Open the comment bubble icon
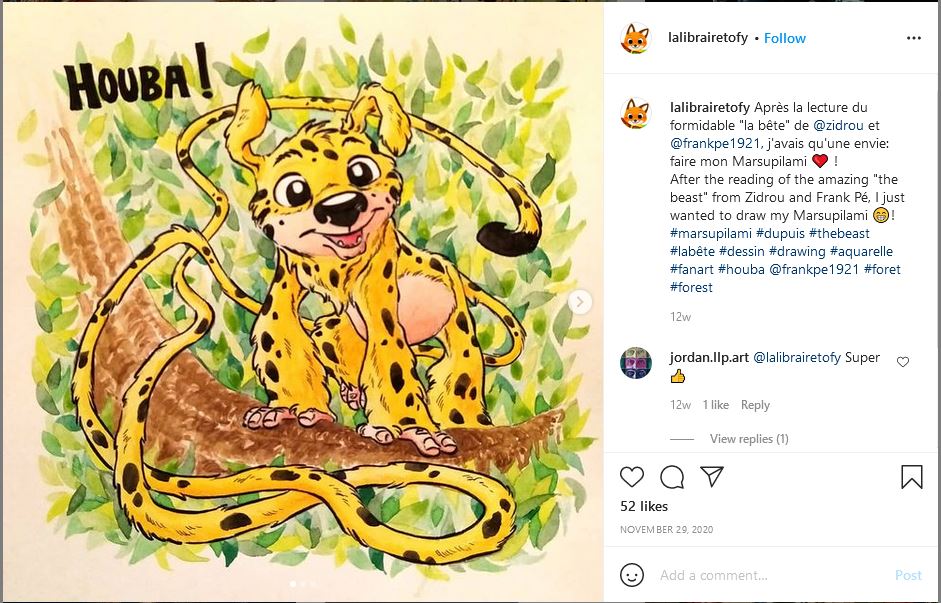 pyautogui.click(x=672, y=477)
